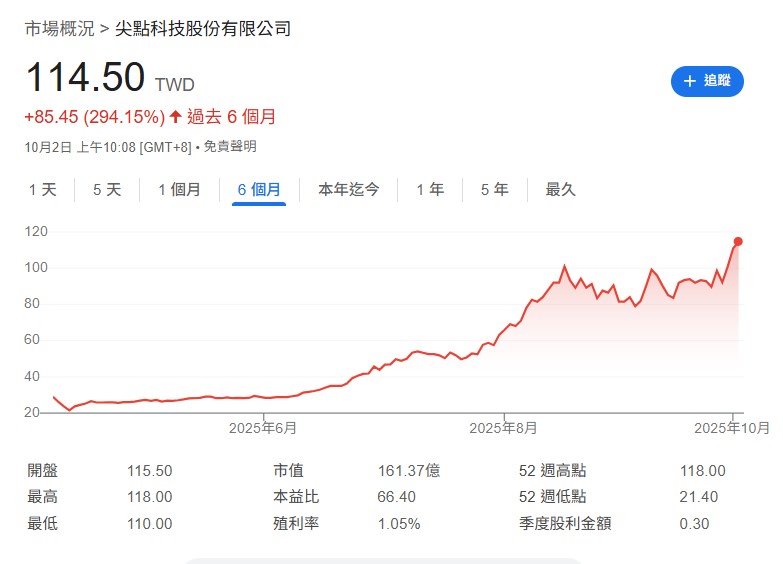Click the 2025年8月 axis label

(503, 428)
